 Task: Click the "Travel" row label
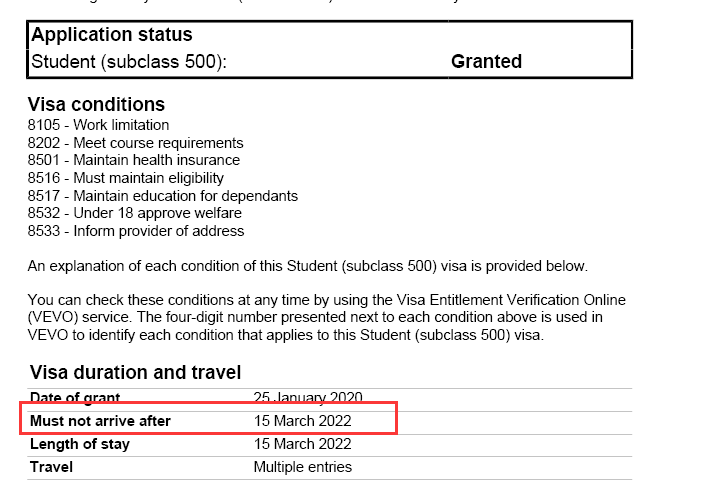(x=51, y=467)
